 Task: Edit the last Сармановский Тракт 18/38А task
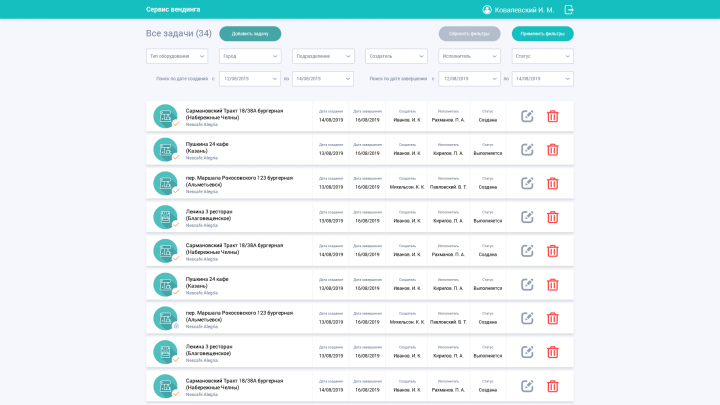[527, 386]
